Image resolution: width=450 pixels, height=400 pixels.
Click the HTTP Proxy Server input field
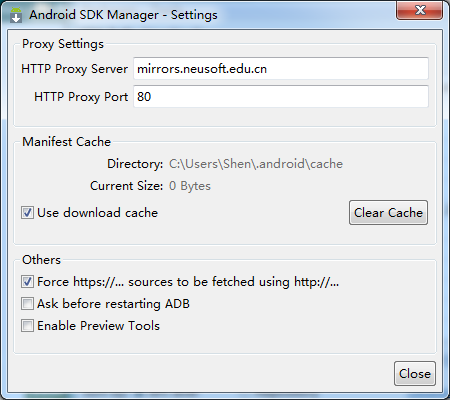[281, 69]
